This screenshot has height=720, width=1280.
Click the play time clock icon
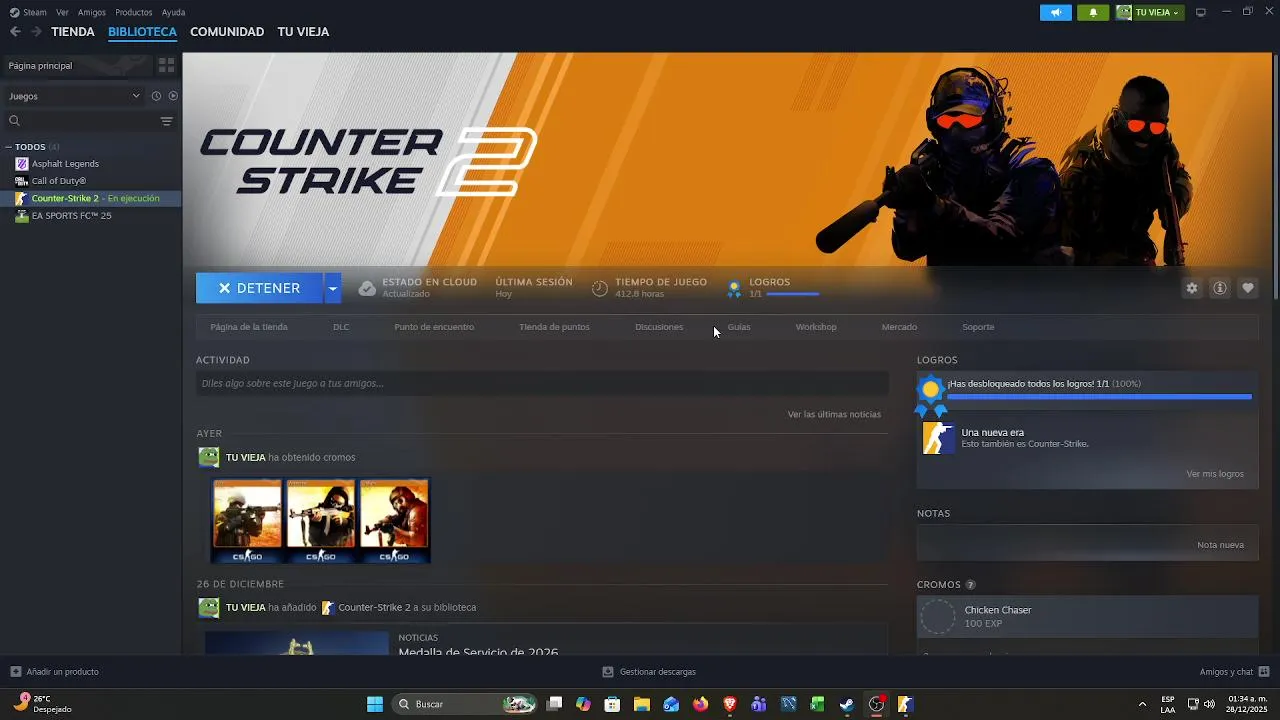pyautogui.click(x=600, y=288)
